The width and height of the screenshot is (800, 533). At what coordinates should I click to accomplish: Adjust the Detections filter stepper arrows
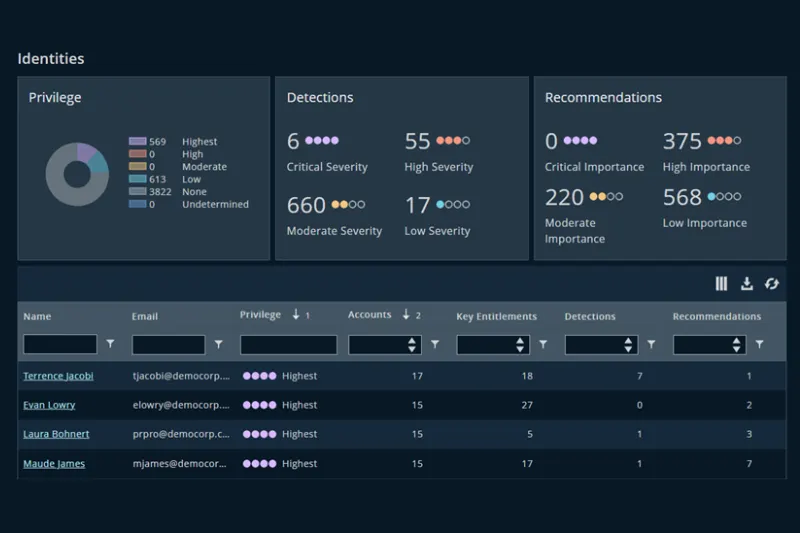point(628,345)
